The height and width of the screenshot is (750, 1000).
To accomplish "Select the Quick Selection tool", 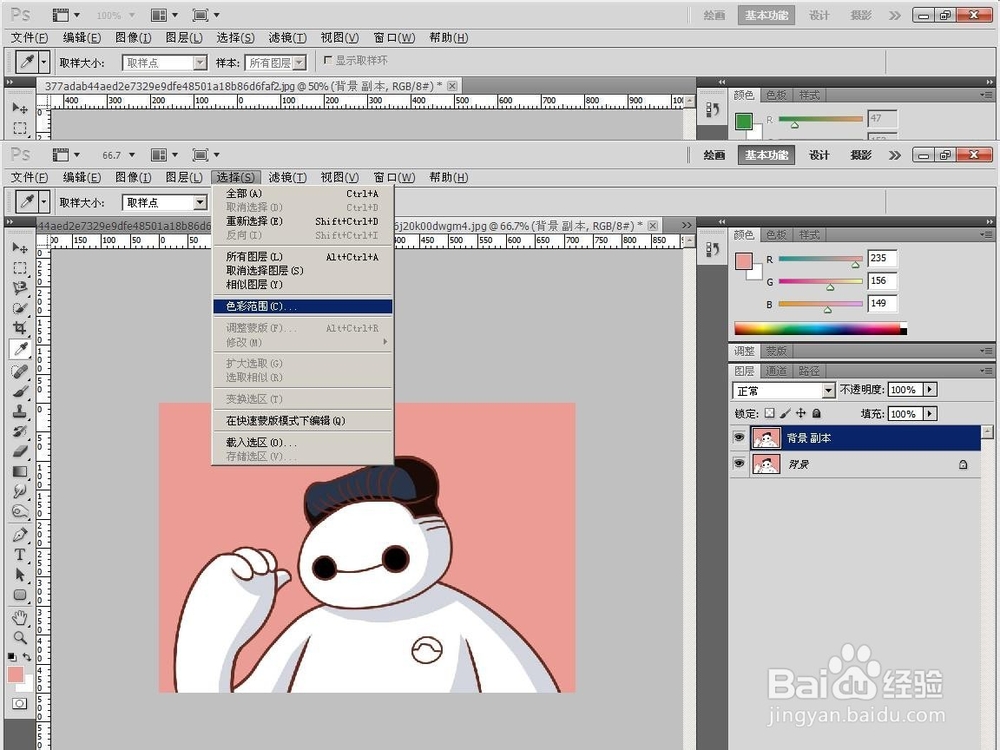I will tap(20, 308).
